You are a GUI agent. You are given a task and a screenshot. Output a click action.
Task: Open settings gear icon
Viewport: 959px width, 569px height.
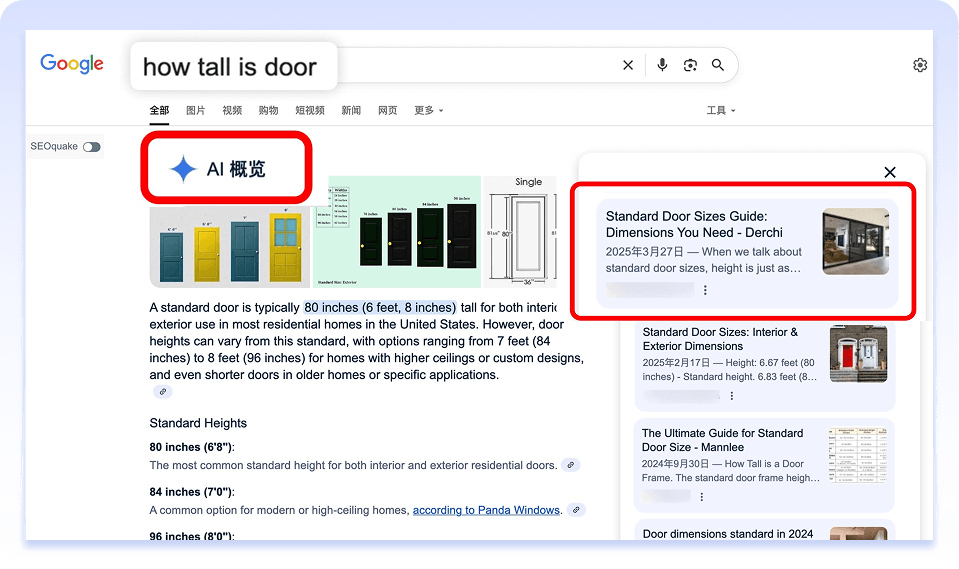(x=920, y=65)
